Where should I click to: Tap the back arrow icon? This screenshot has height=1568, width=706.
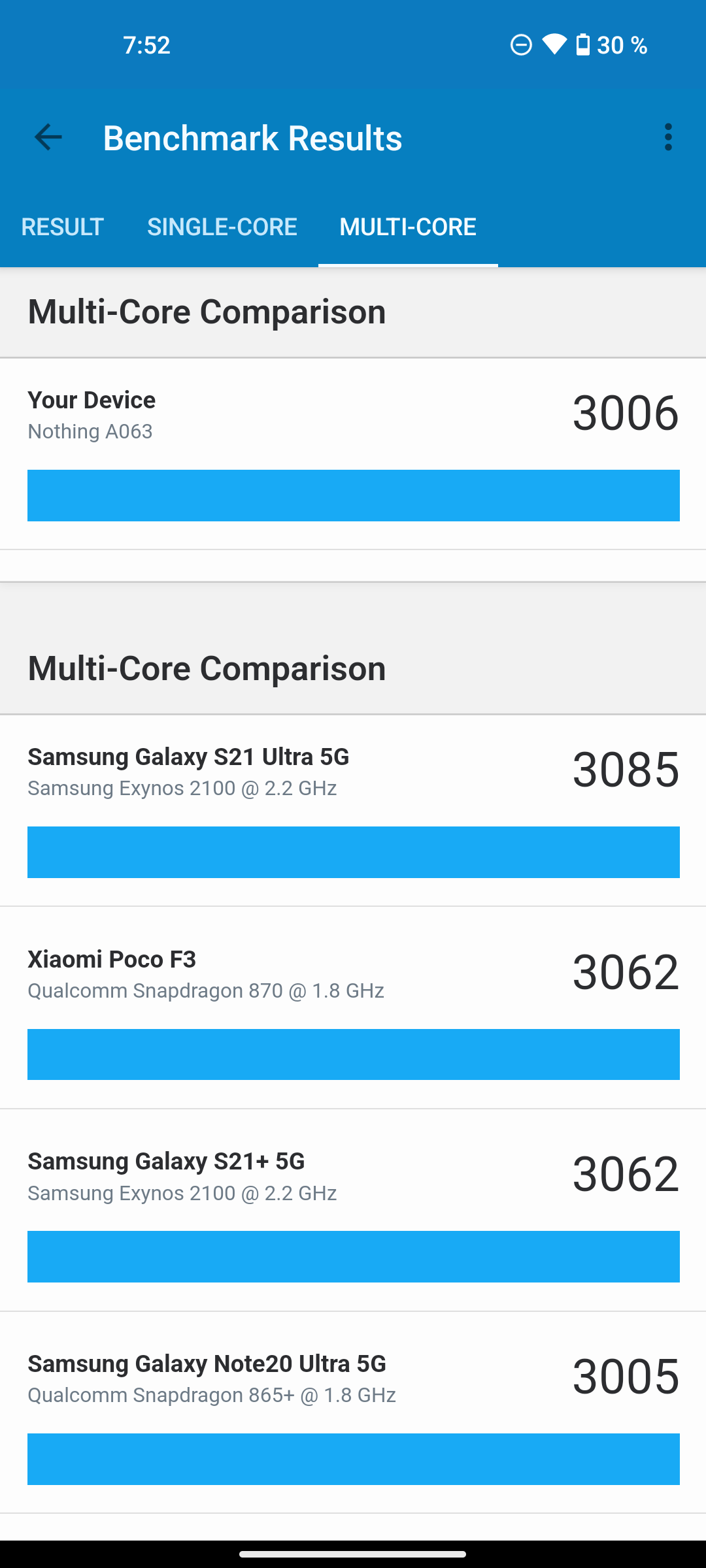pos(48,137)
